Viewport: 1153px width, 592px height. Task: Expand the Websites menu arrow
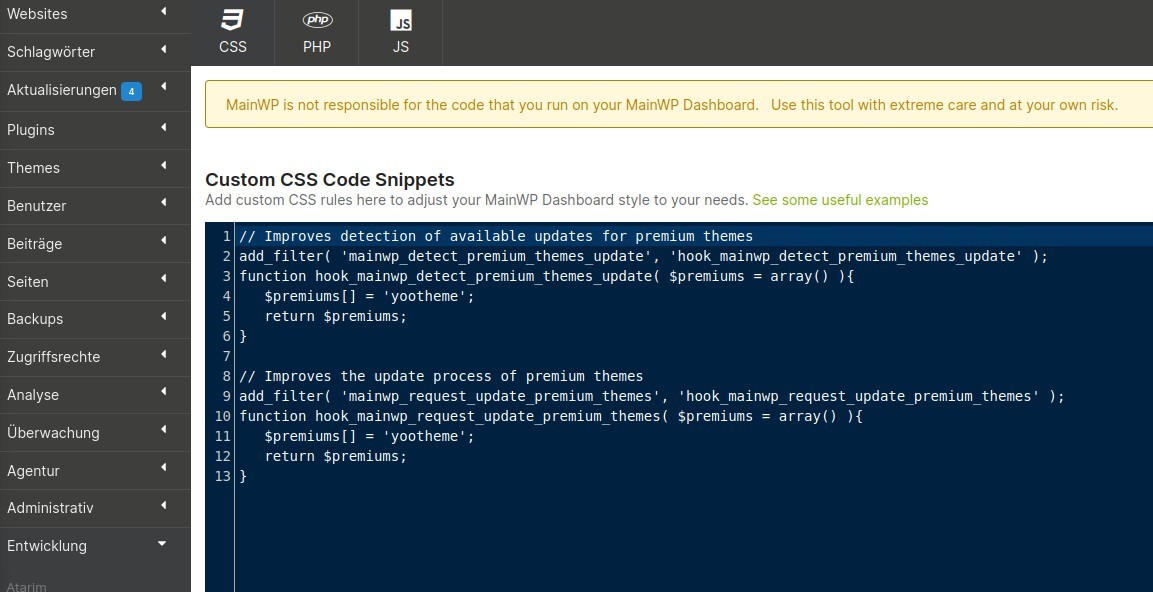[163, 12]
